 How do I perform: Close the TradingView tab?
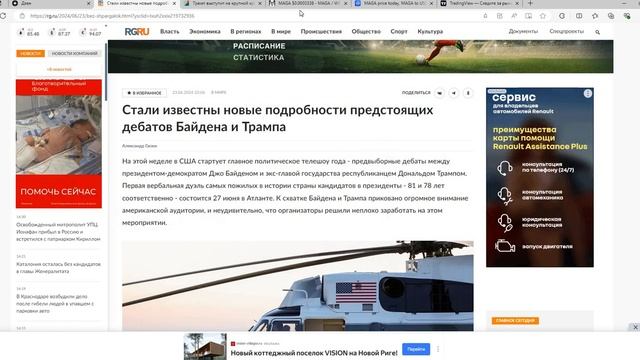[517, 3]
